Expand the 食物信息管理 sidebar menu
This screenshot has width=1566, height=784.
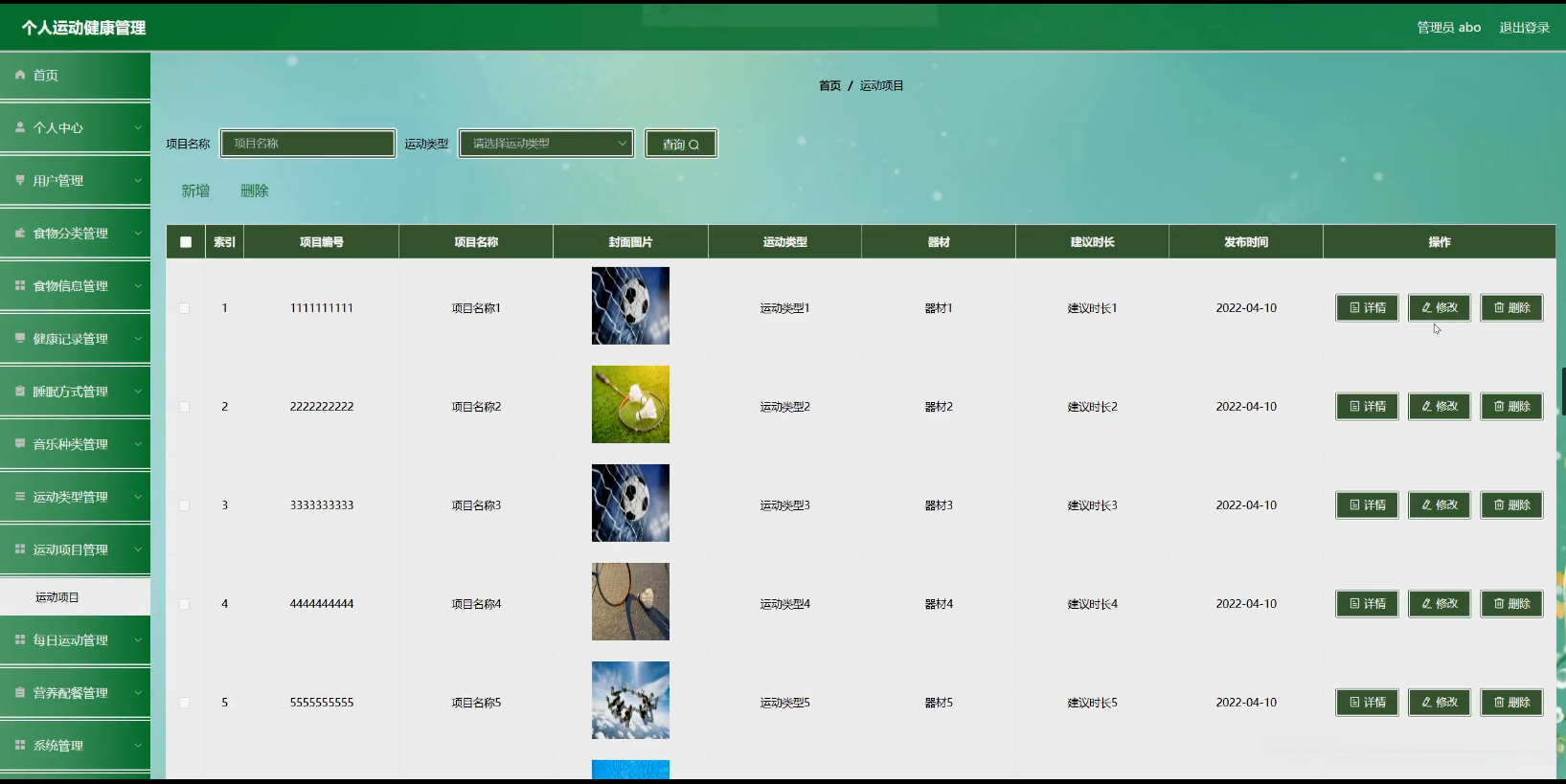tap(76, 285)
